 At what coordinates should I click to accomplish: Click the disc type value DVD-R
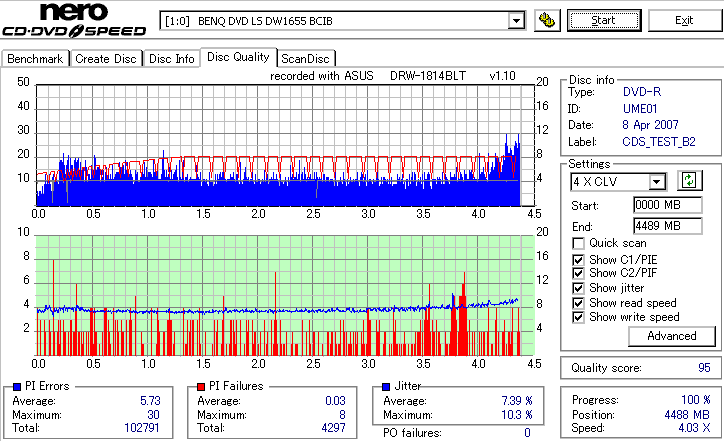click(x=642, y=92)
